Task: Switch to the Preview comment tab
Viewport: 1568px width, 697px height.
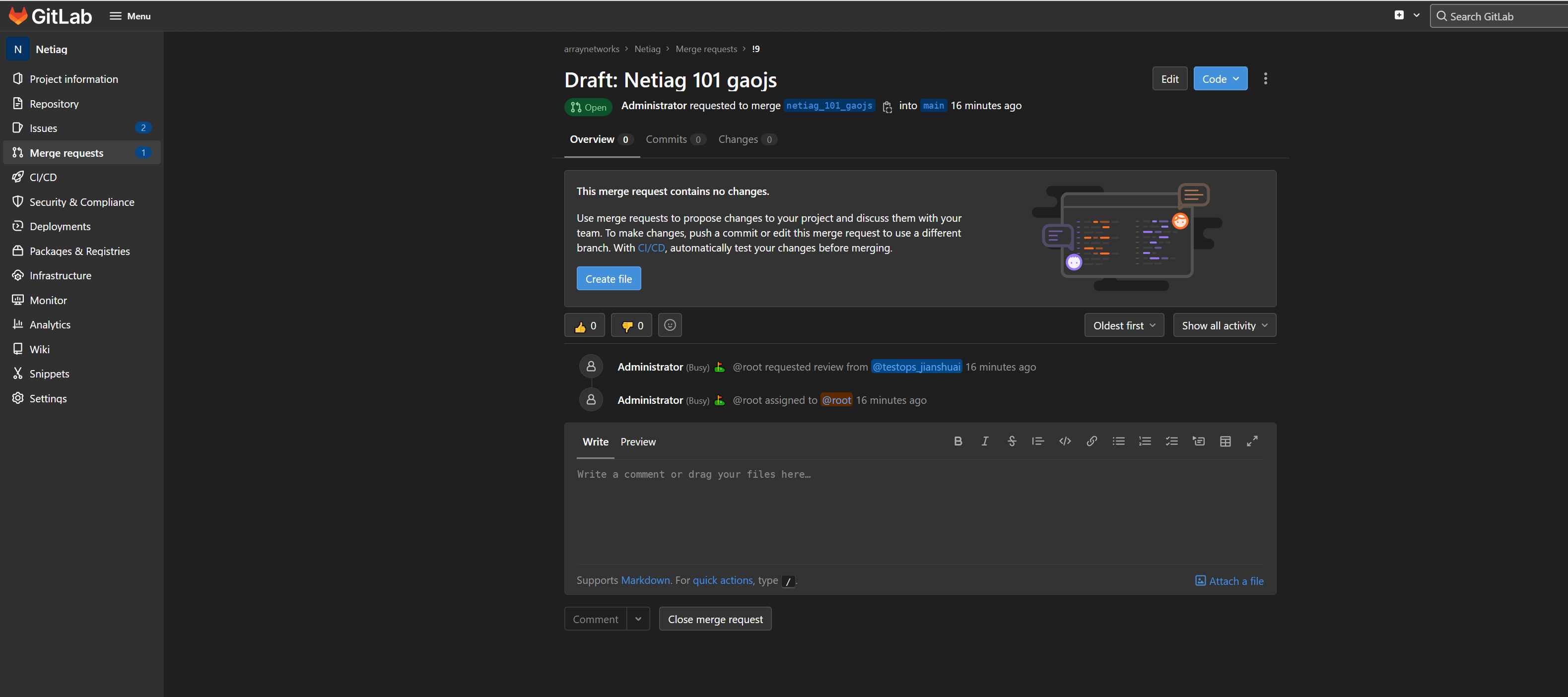Action: point(638,442)
